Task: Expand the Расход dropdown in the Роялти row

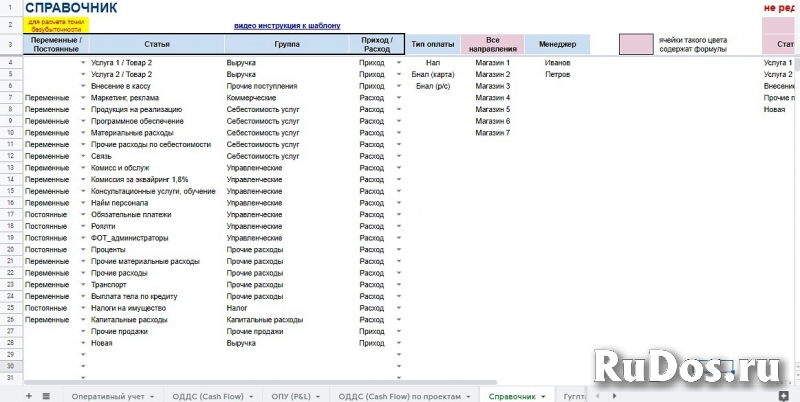Action: [x=397, y=226]
